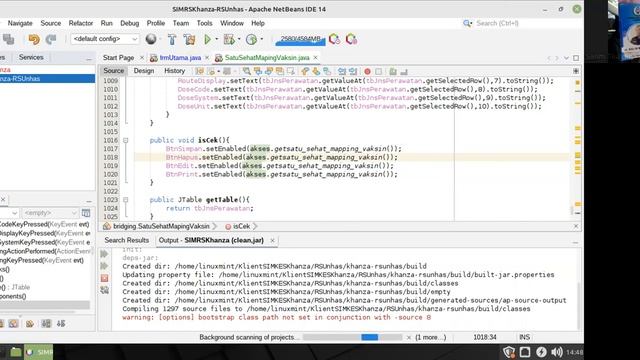Image resolution: width=640 pixels, height=360 pixels.
Task: Click the Build Project hammer icon
Action: [x=172, y=39]
